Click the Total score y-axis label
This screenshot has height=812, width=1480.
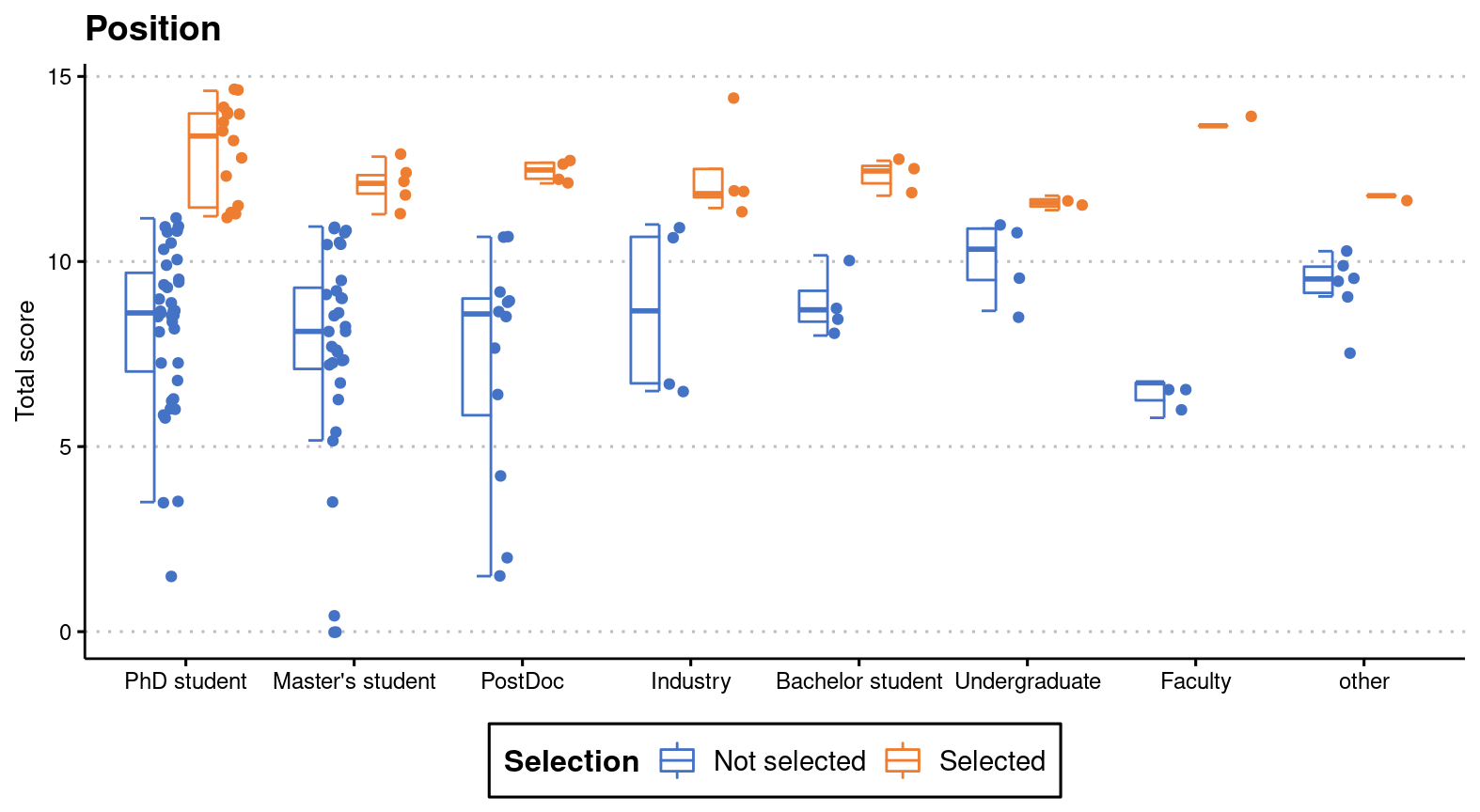click(x=25, y=360)
